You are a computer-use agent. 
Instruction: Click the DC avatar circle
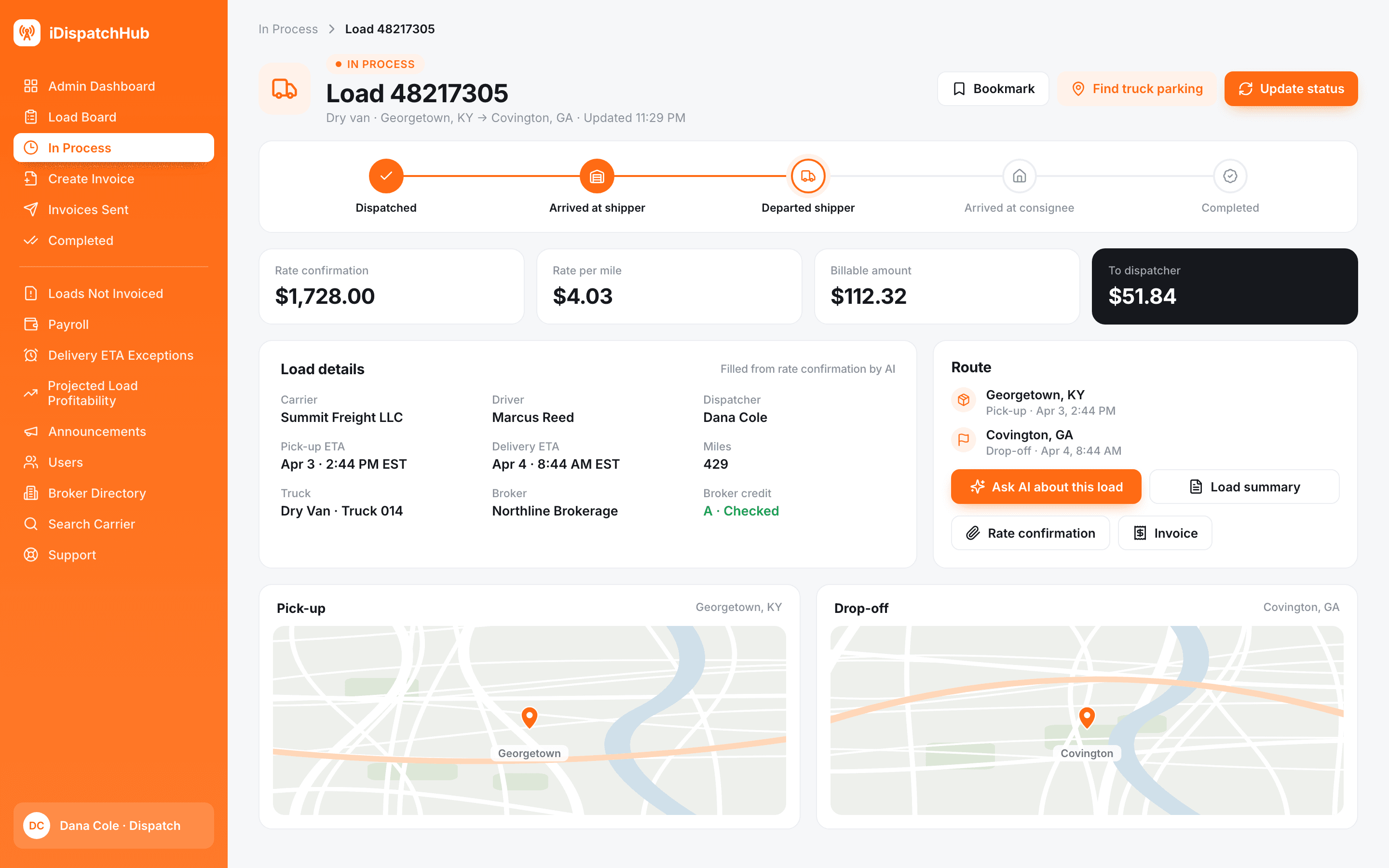pyautogui.click(x=37, y=826)
